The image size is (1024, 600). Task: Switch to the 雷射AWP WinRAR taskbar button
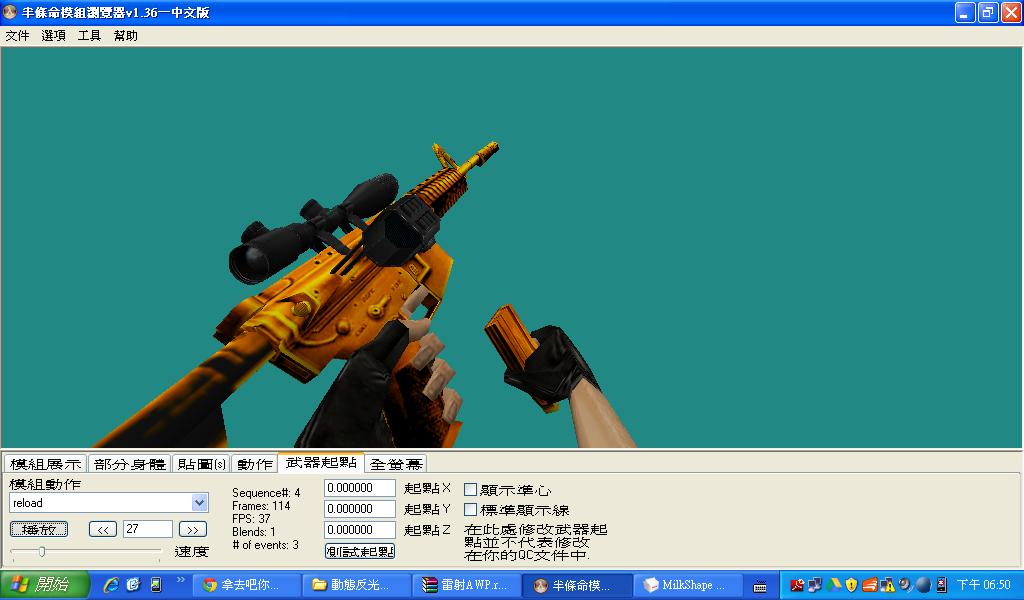point(468,585)
